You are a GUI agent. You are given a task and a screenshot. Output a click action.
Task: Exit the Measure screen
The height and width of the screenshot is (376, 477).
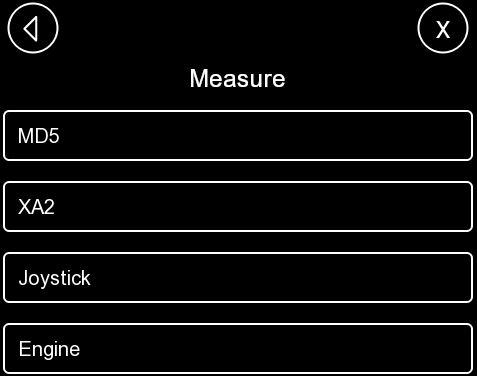click(443, 28)
